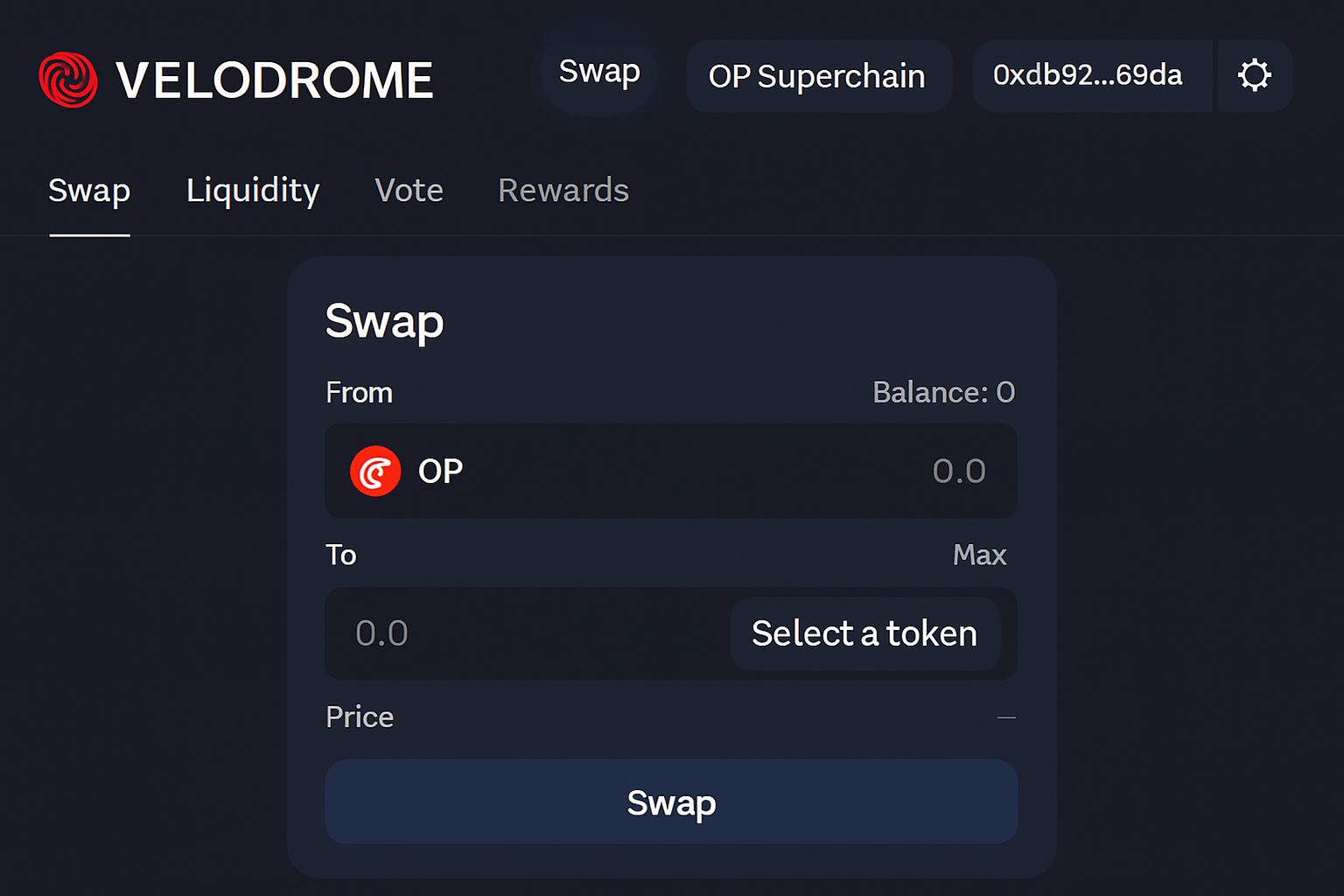Viewport: 1344px width, 896px height.
Task: Click the Balance: 0 label
Action: click(x=943, y=392)
